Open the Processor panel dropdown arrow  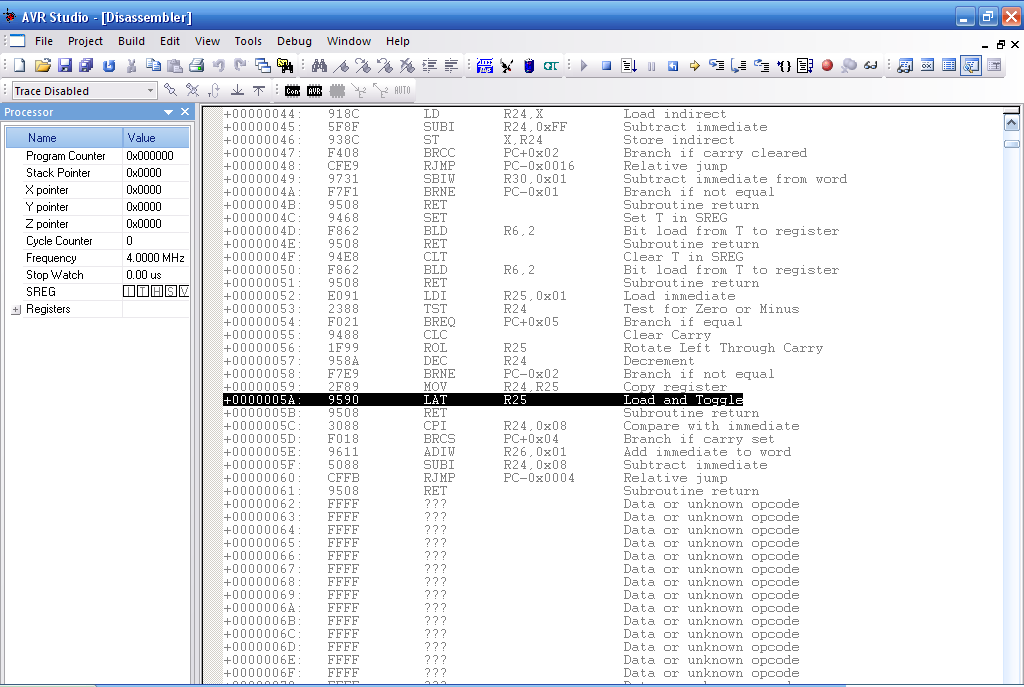point(168,112)
